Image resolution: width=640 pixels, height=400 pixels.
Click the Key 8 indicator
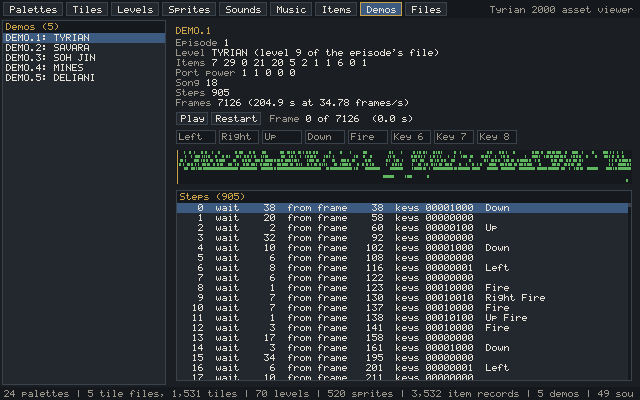tap(497, 137)
